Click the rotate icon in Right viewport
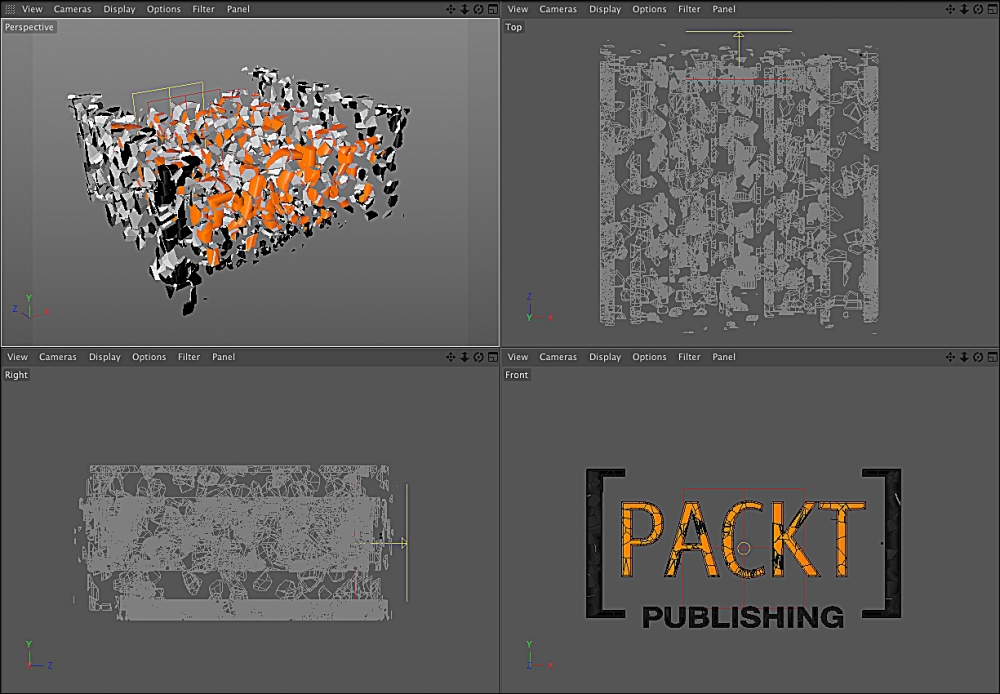The height and width of the screenshot is (694, 1000). [478, 357]
